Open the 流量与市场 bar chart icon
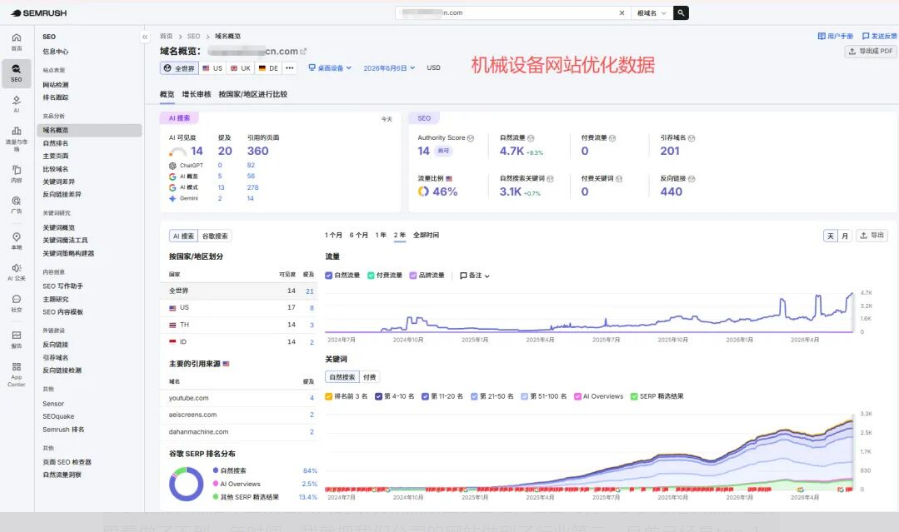This screenshot has height=532, width=899. click(16, 131)
